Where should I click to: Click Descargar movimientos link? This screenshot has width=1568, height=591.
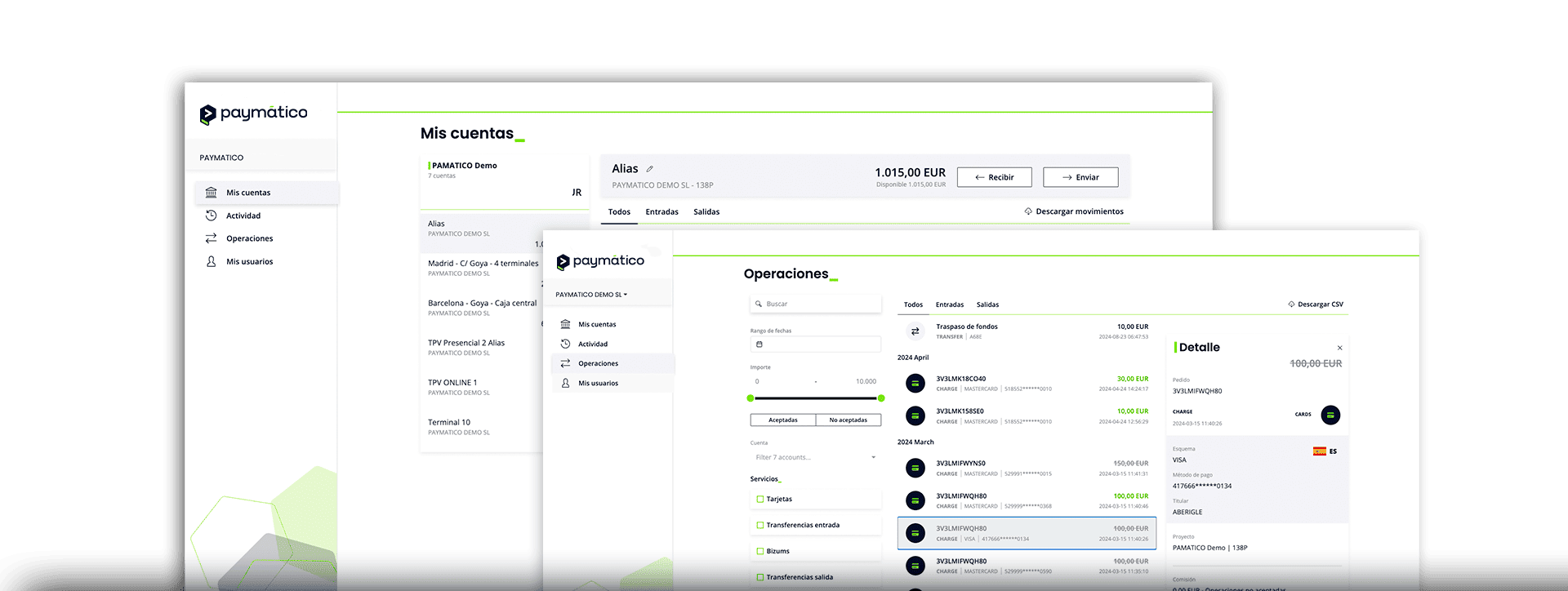[x=1074, y=211]
